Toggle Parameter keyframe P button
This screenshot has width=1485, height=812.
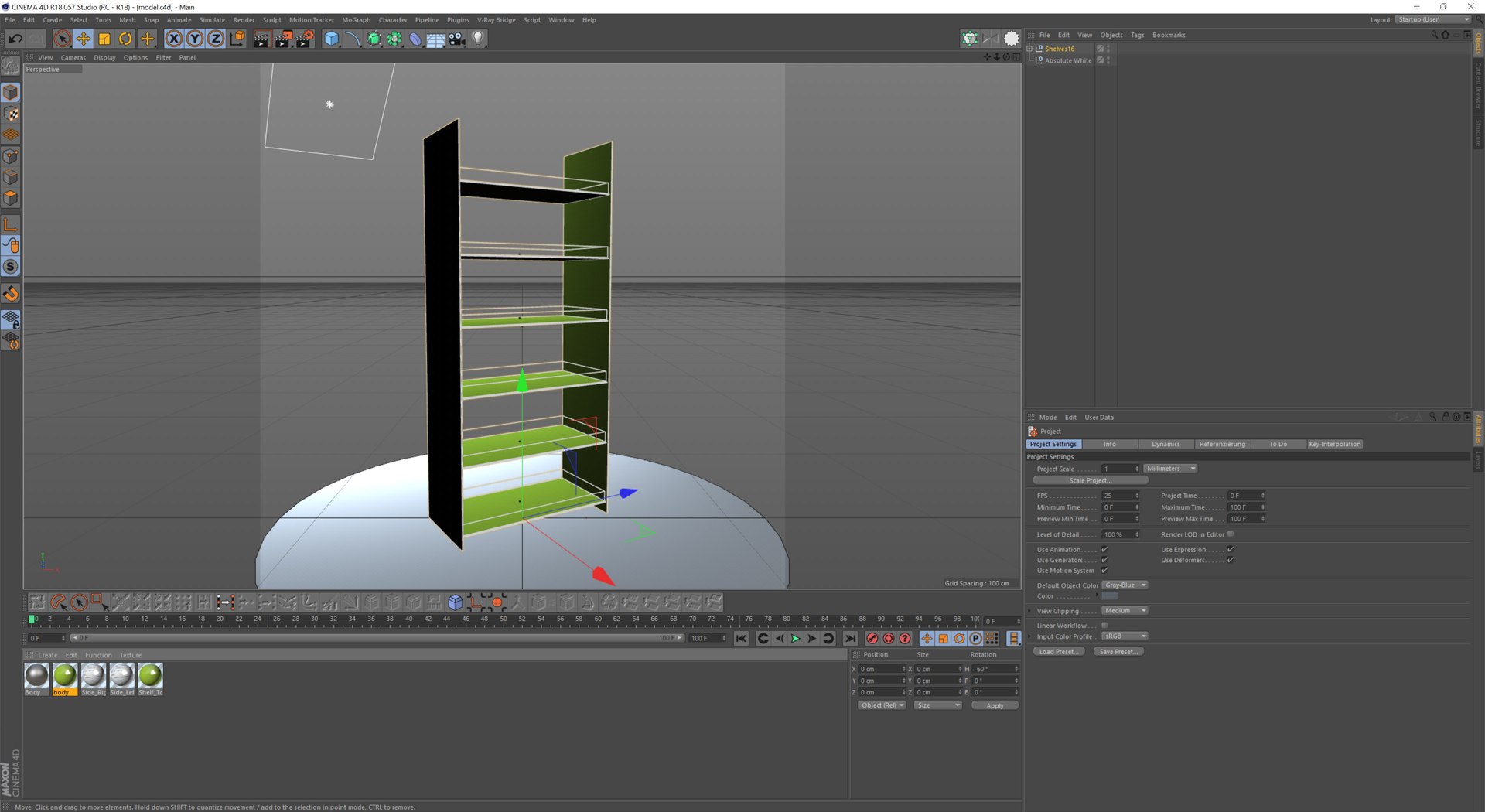975,639
